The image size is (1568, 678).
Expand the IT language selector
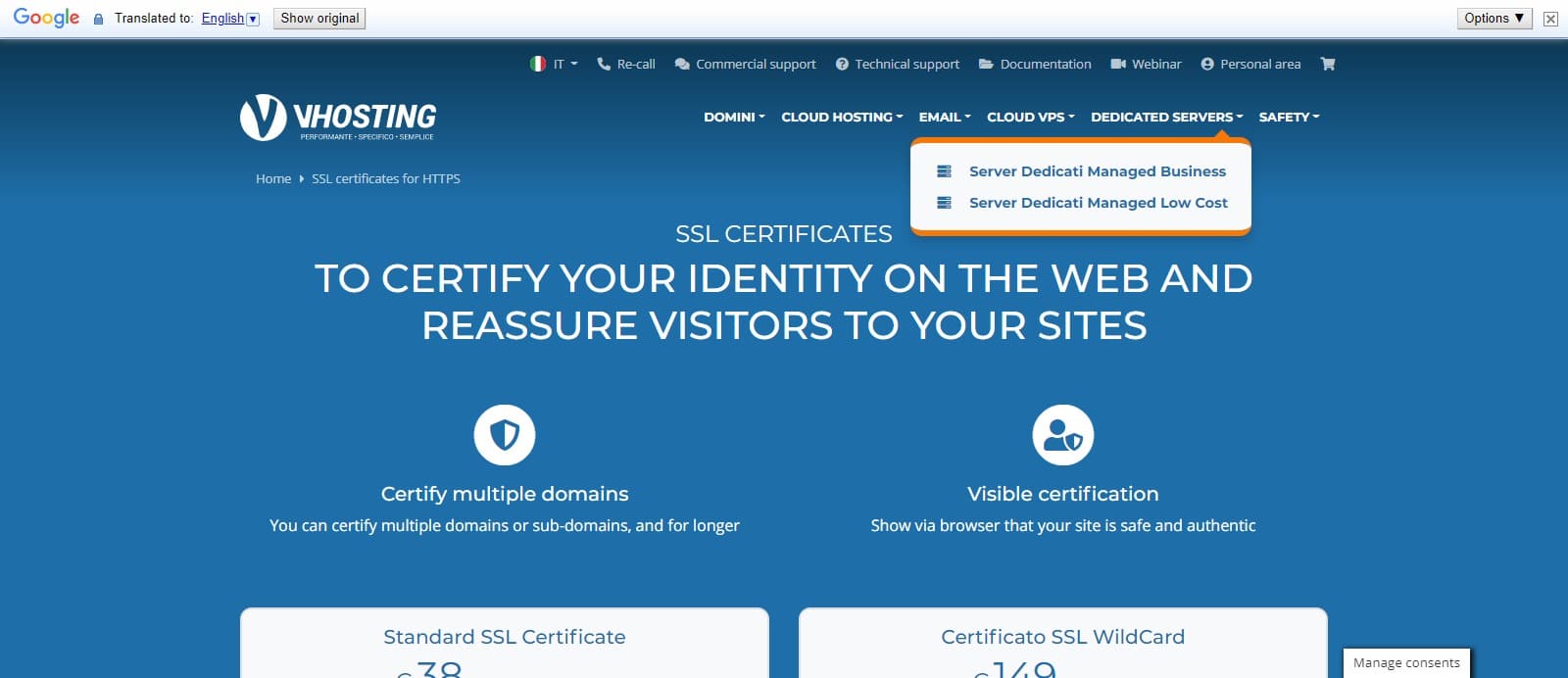[x=565, y=64]
